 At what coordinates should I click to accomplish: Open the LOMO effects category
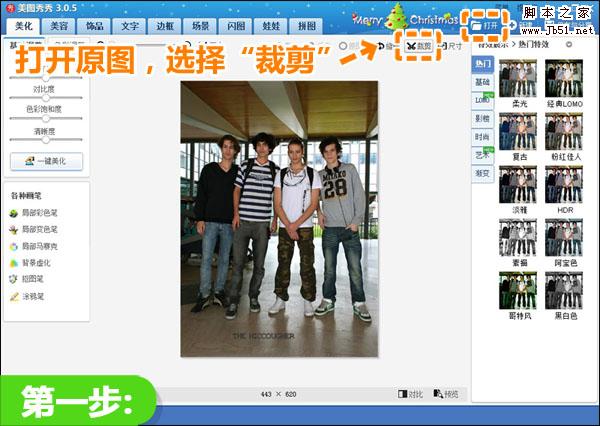[483, 100]
